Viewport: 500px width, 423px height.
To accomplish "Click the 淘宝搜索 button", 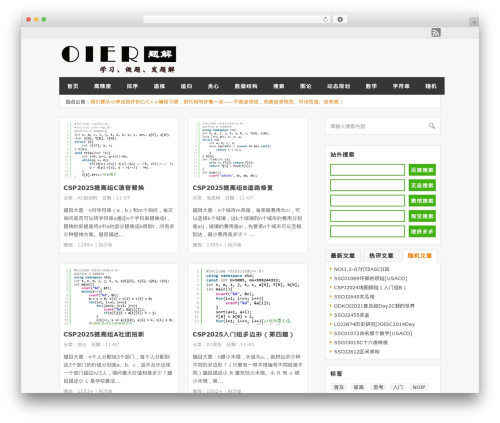I will pos(422,216).
